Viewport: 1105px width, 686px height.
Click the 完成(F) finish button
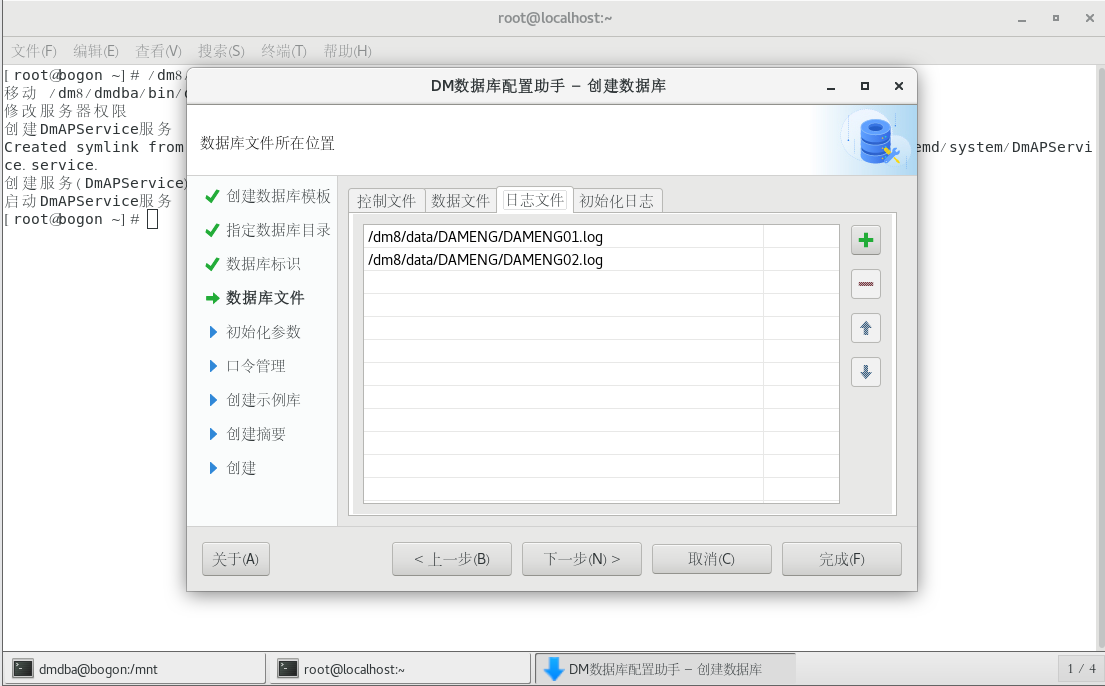(x=841, y=559)
